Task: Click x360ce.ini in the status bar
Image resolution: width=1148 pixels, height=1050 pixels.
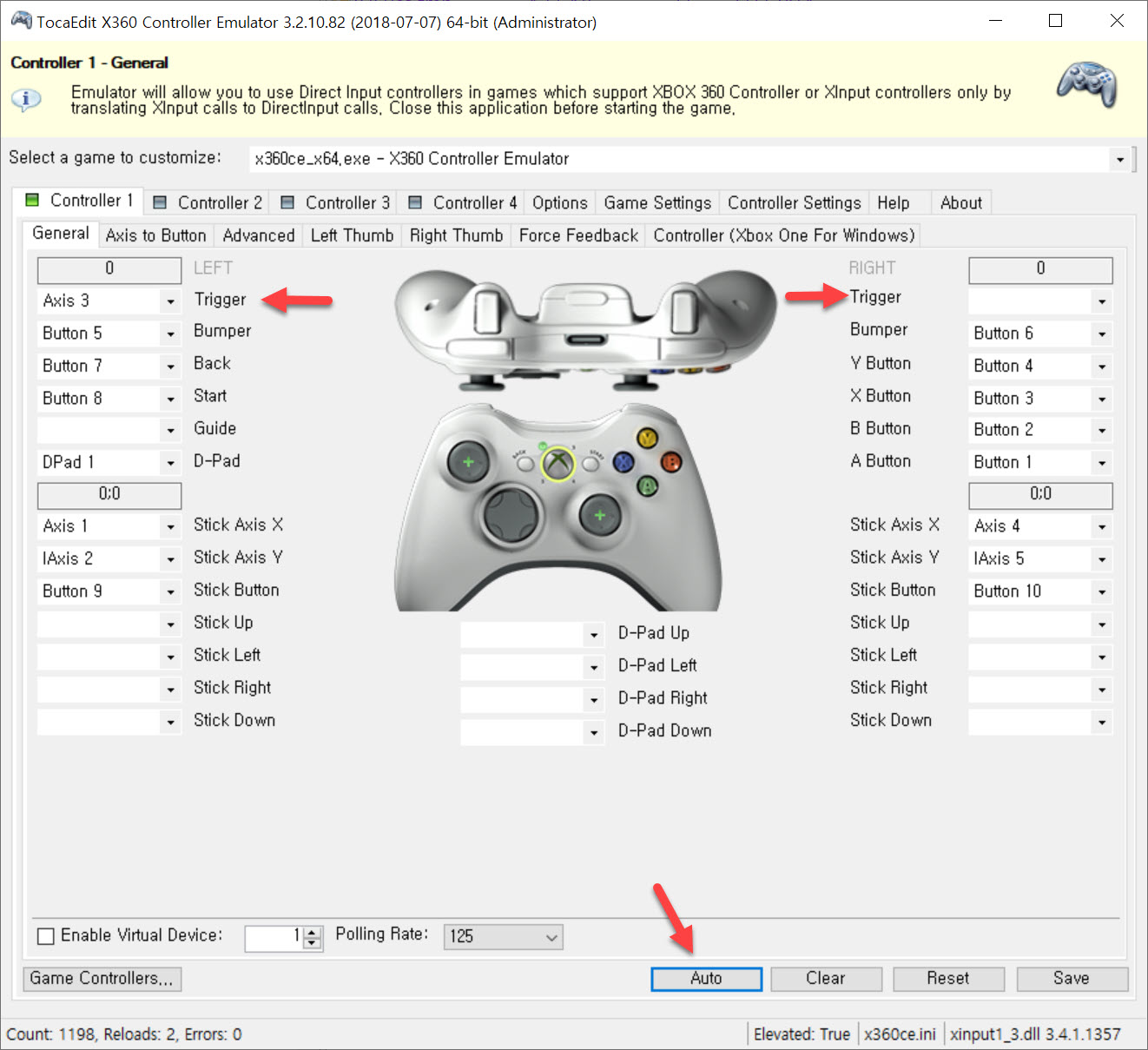Action: (900, 1034)
